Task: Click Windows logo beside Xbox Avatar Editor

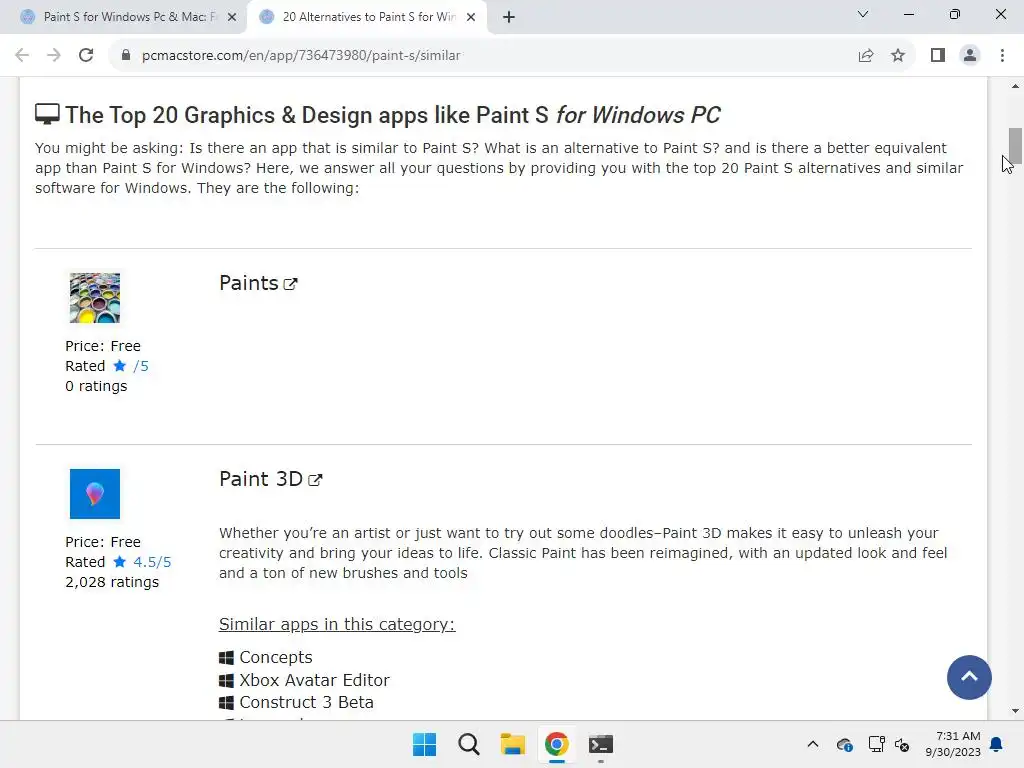Action: [226, 680]
